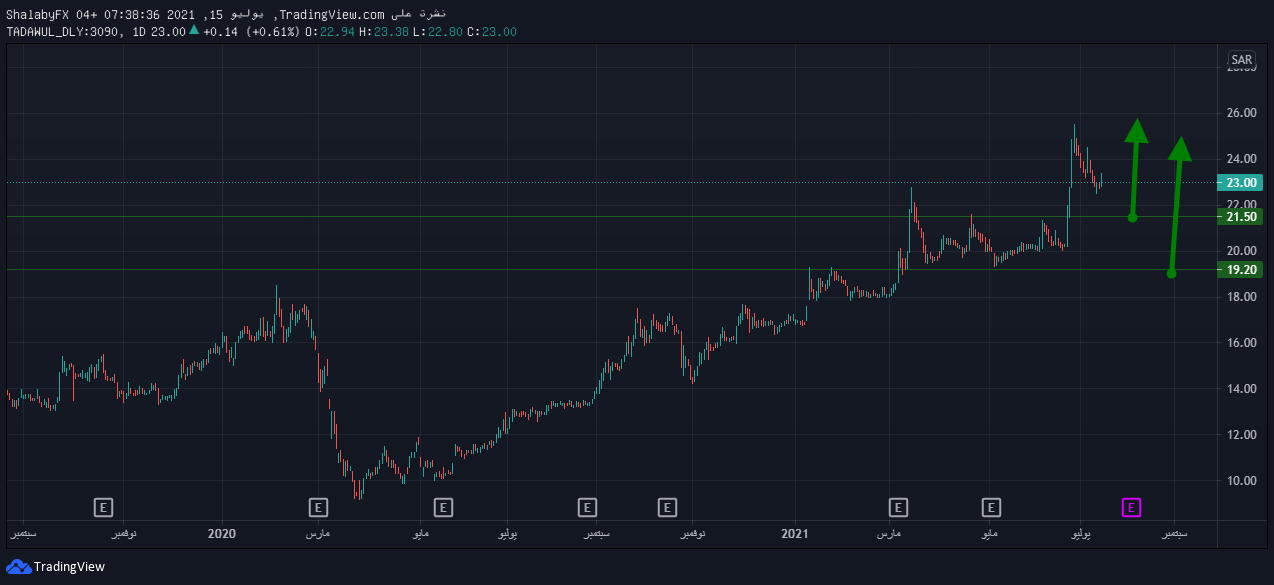Click the green up-triangle next to 23.00
This screenshot has width=1274, height=585.
[x=193, y=30]
